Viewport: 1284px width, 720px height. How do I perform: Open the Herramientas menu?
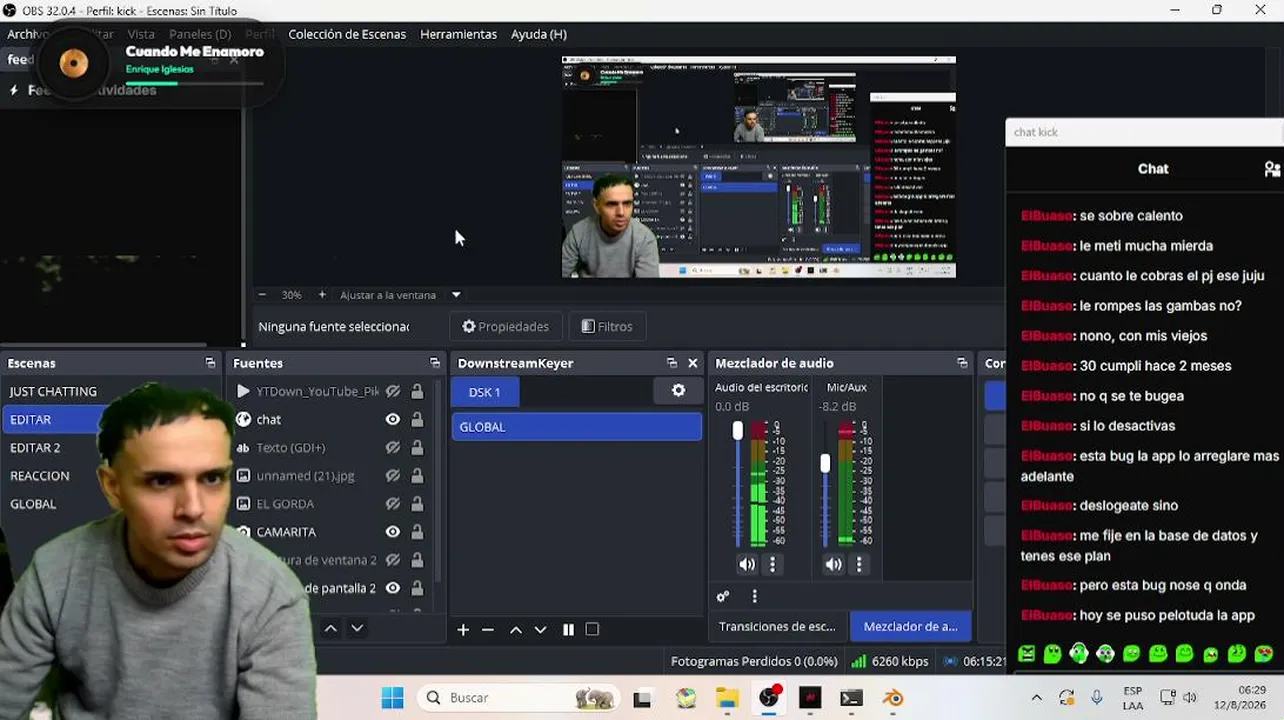(458, 34)
